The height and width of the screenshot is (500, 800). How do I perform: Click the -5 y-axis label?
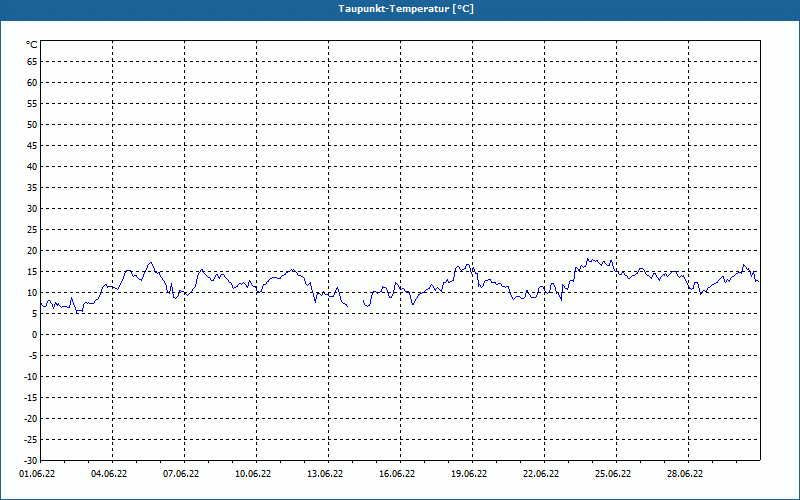coord(33,356)
